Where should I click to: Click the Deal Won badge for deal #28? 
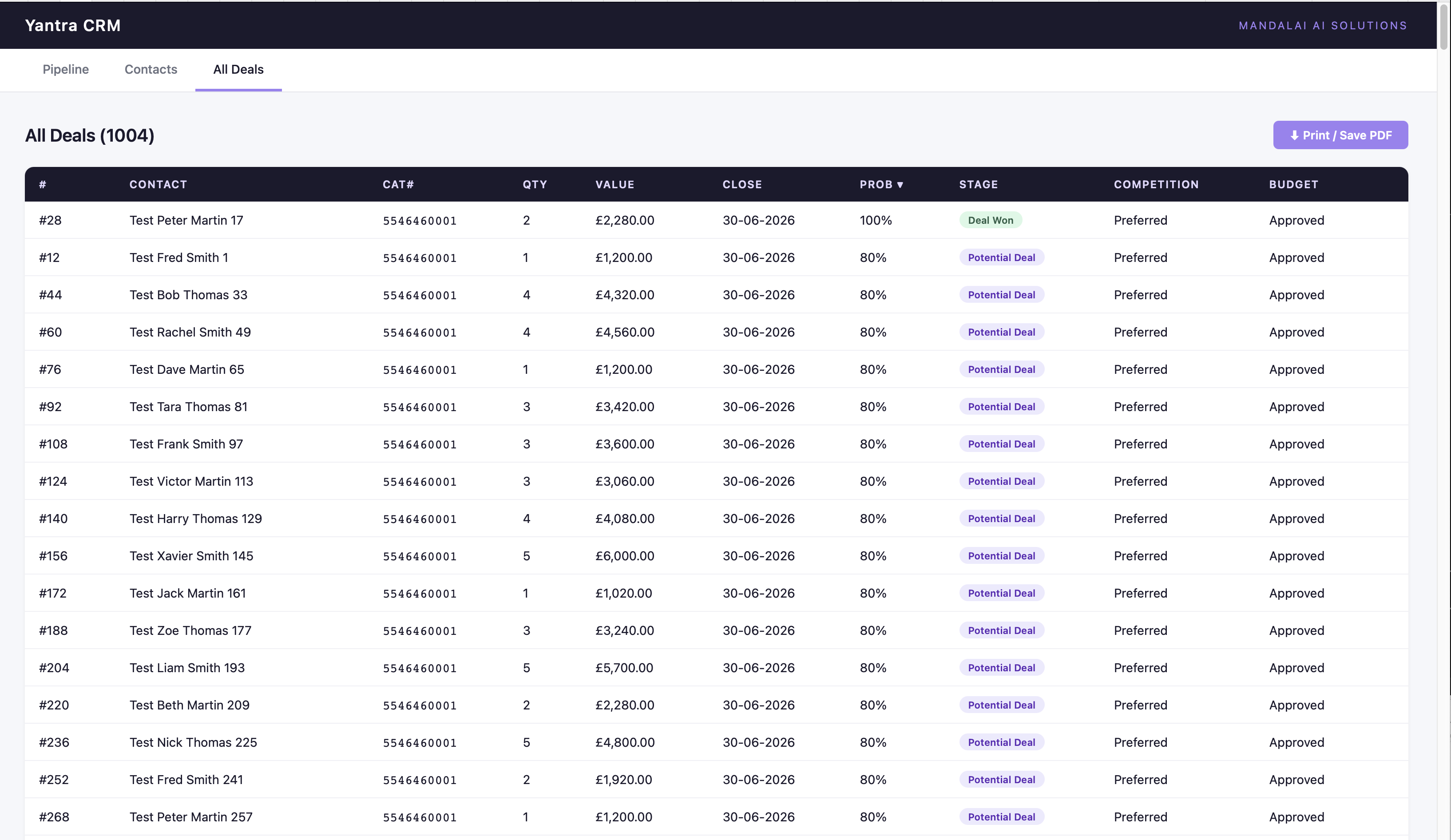[991, 220]
